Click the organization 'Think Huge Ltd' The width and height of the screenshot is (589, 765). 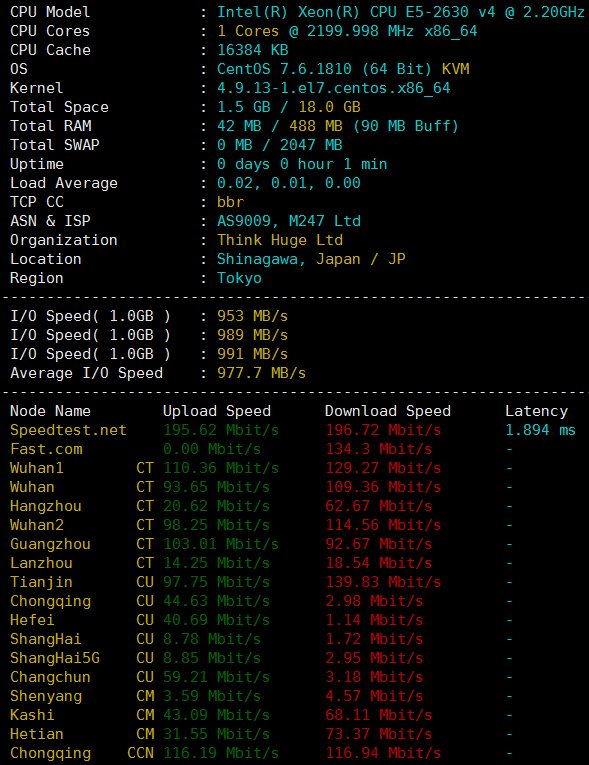click(x=280, y=241)
